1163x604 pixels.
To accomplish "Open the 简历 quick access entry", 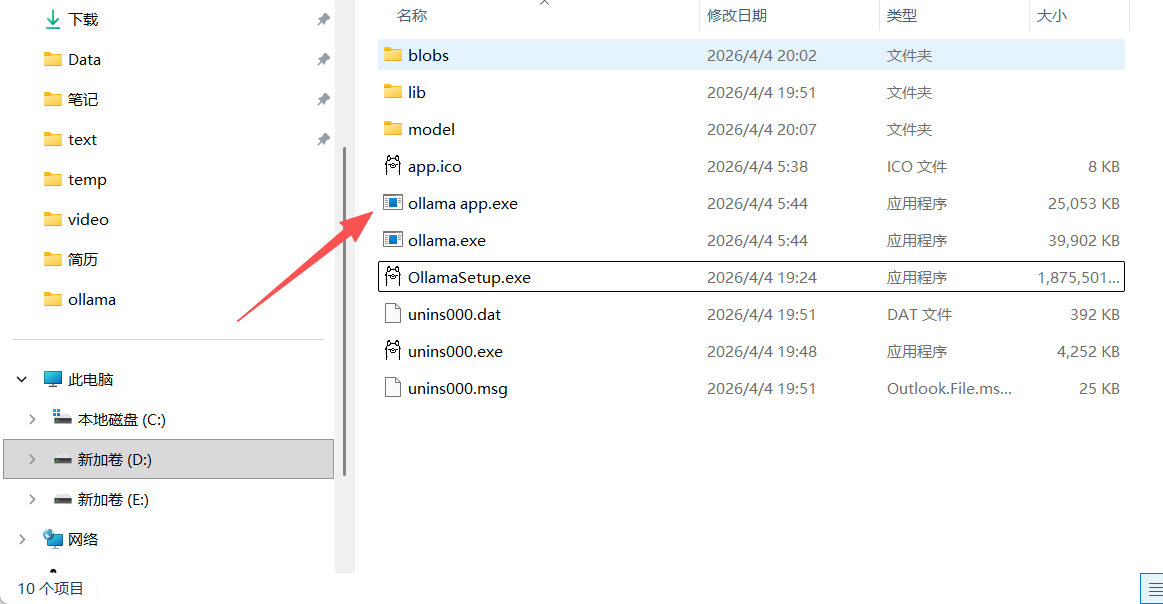I will pos(83,260).
